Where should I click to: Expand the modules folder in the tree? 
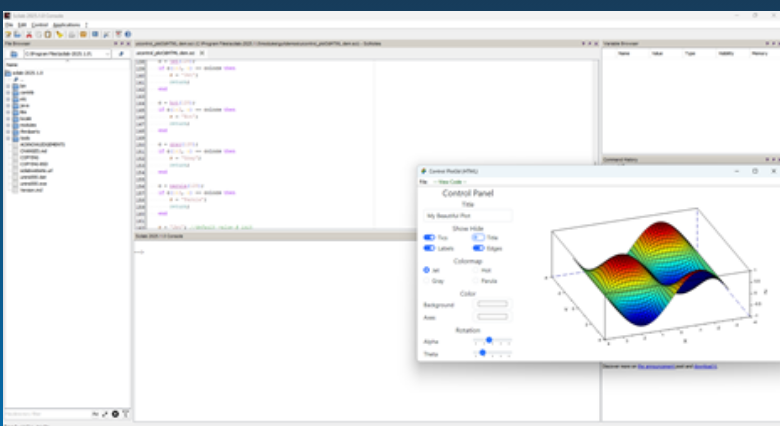click(x=8, y=126)
